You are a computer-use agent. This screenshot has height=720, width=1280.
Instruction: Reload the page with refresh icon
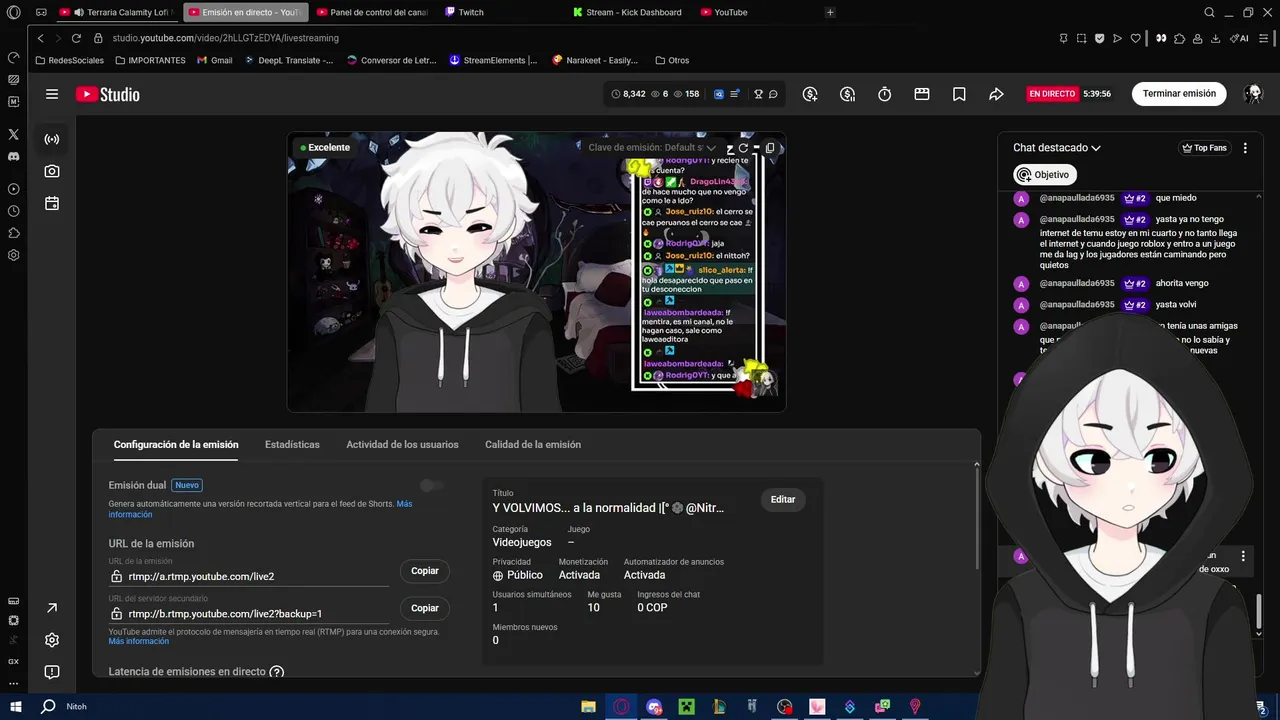click(76, 38)
